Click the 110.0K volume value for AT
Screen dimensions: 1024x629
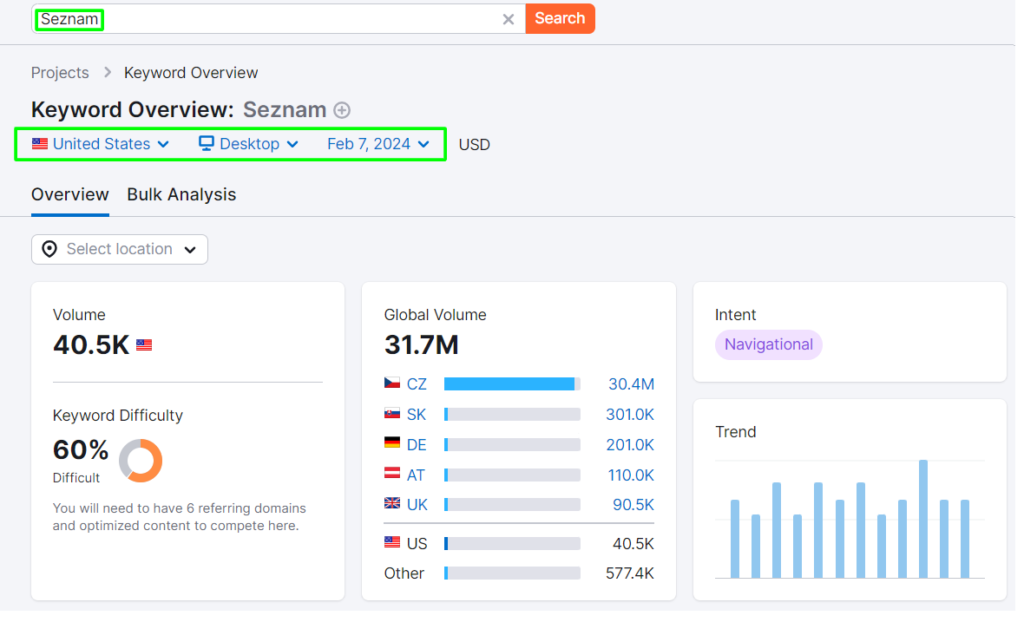pyautogui.click(x=630, y=475)
